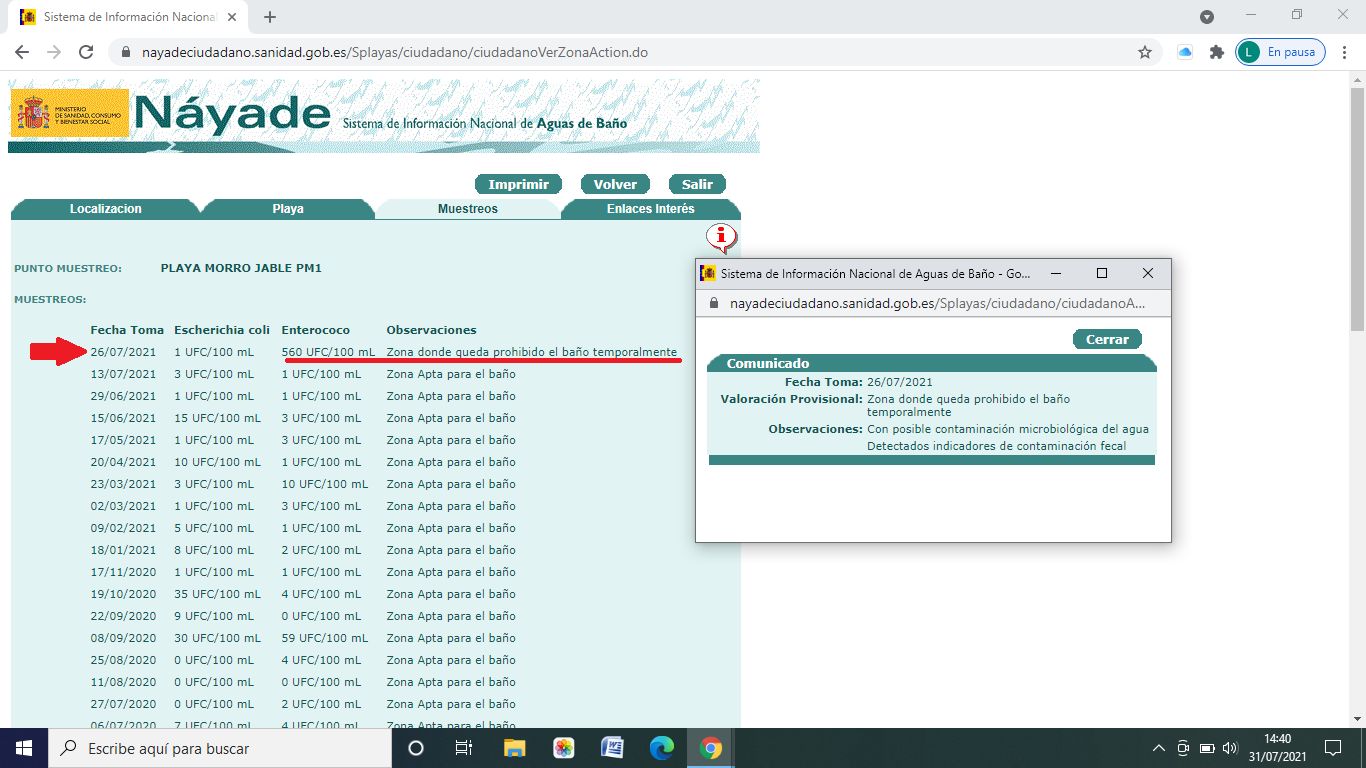Switch to the Localizacion tab
Viewport: 1366px width, 768px height.
pyautogui.click(x=105, y=209)
